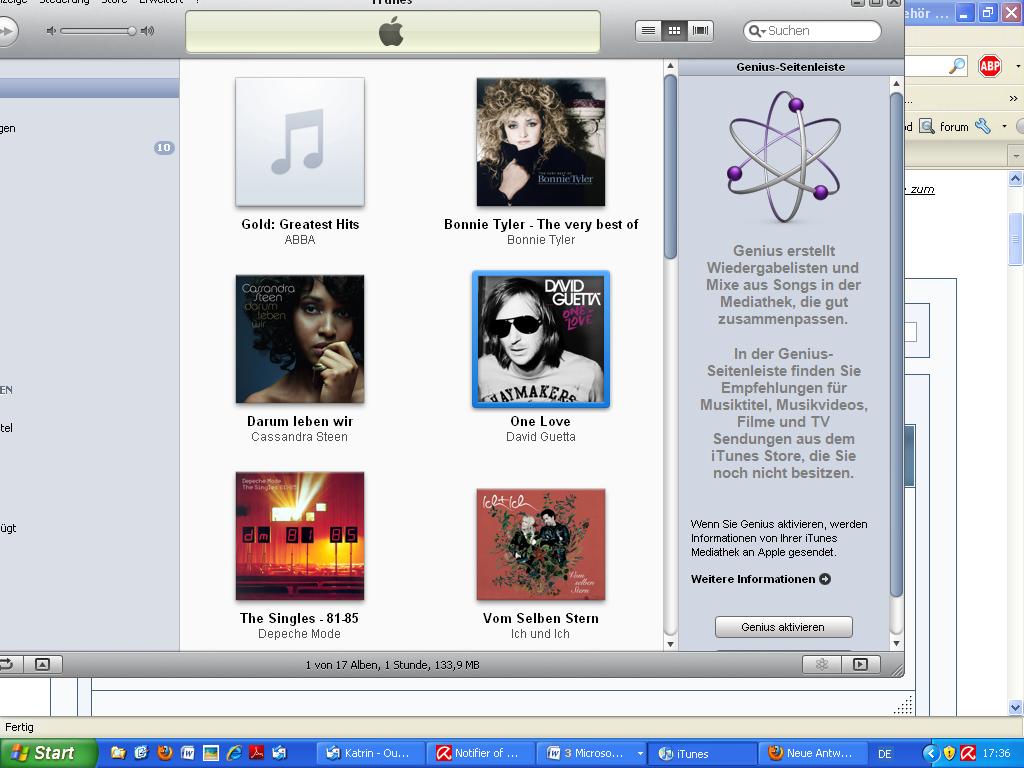This screenshot has height=768, width=1024.
Task: Switch to Neue Antwort Firefox taskbar button
Action: point(812,753)
